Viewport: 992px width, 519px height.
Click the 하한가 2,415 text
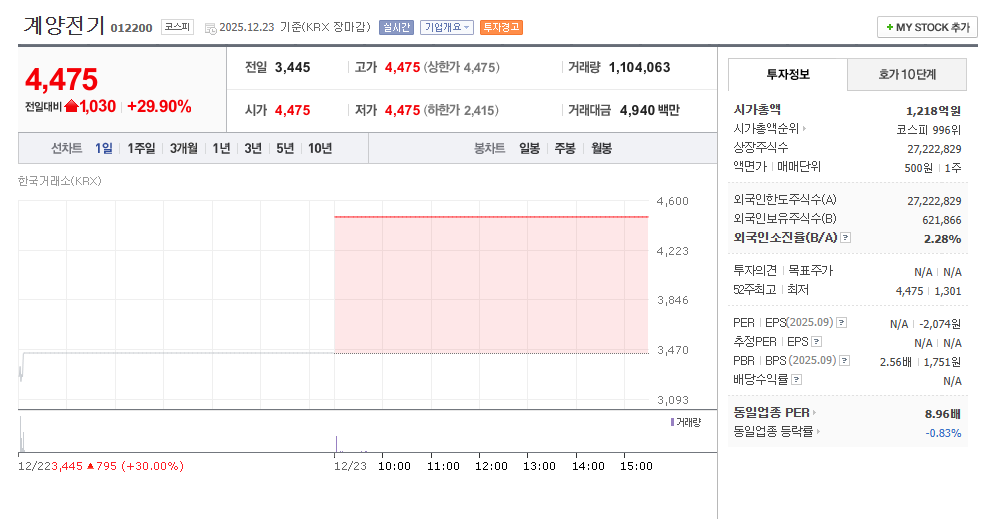pyautogui.click(x=461, y=111)
